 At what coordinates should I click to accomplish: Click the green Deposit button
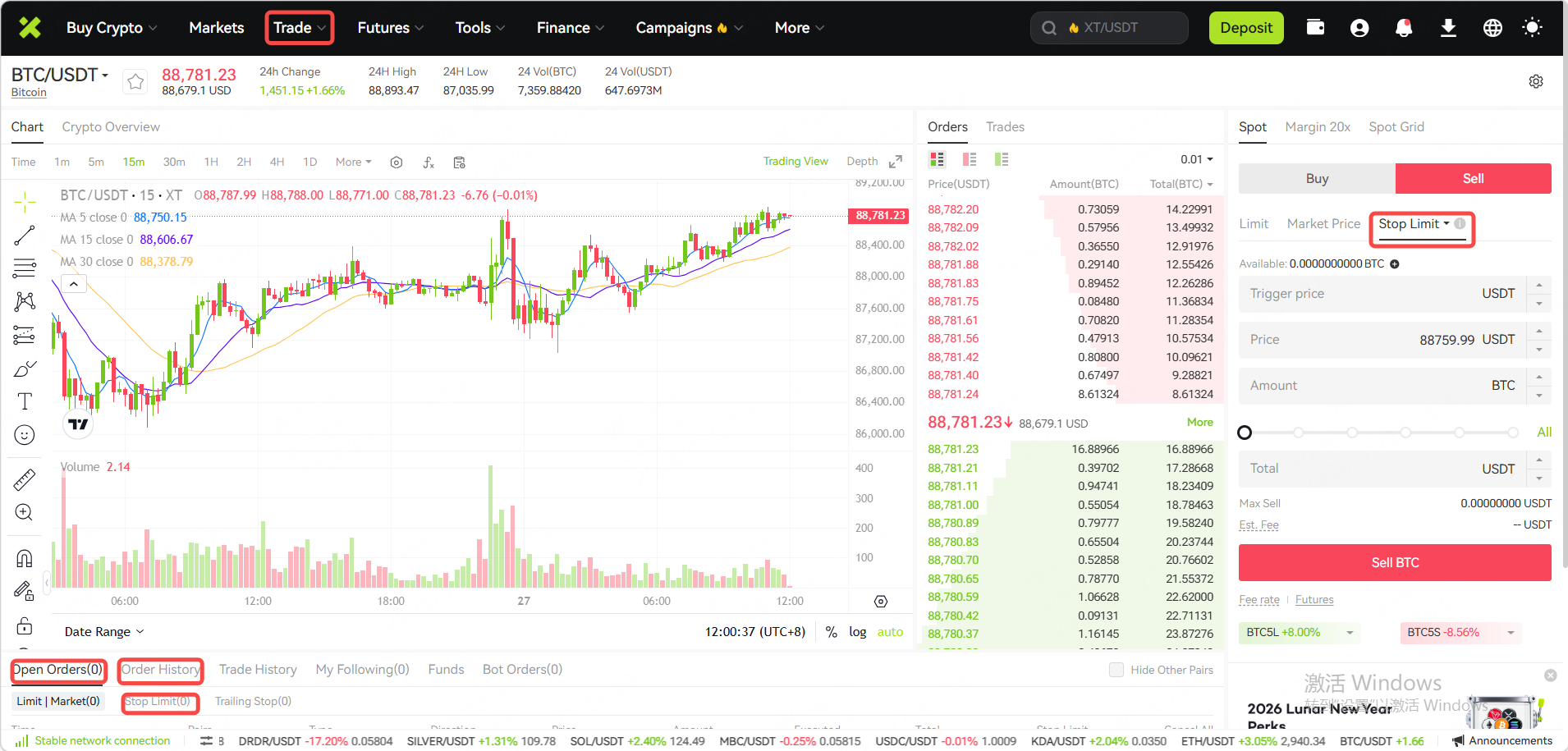[1245, 28]
